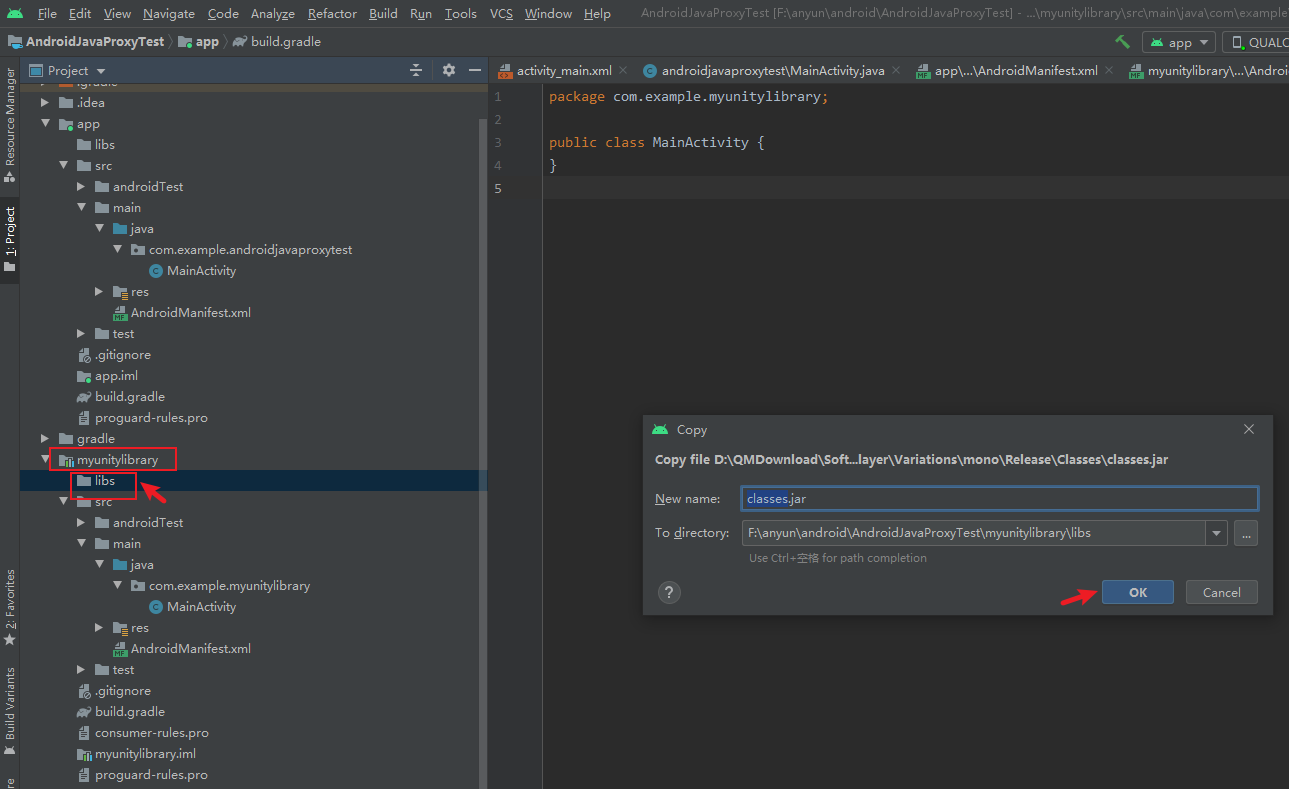The width and height of the screenshot is (1289, 789).
Task: Select app AndroidManifest.xml in tree
Action: tap(181, 312)
